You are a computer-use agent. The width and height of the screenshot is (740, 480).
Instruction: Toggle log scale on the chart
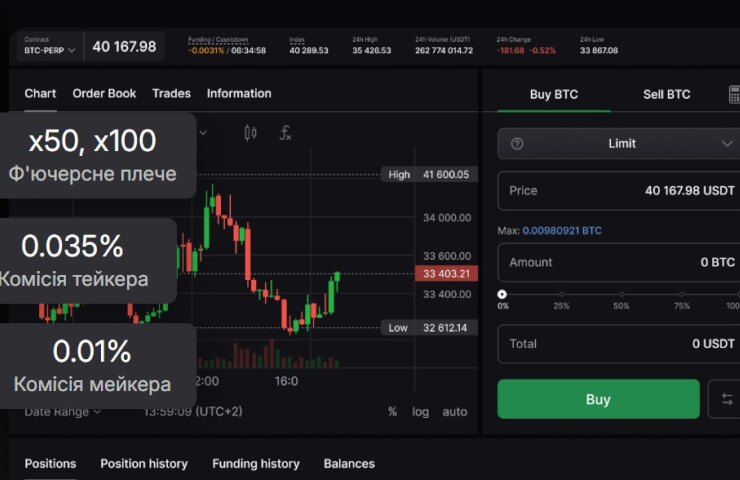click(420, 411)
